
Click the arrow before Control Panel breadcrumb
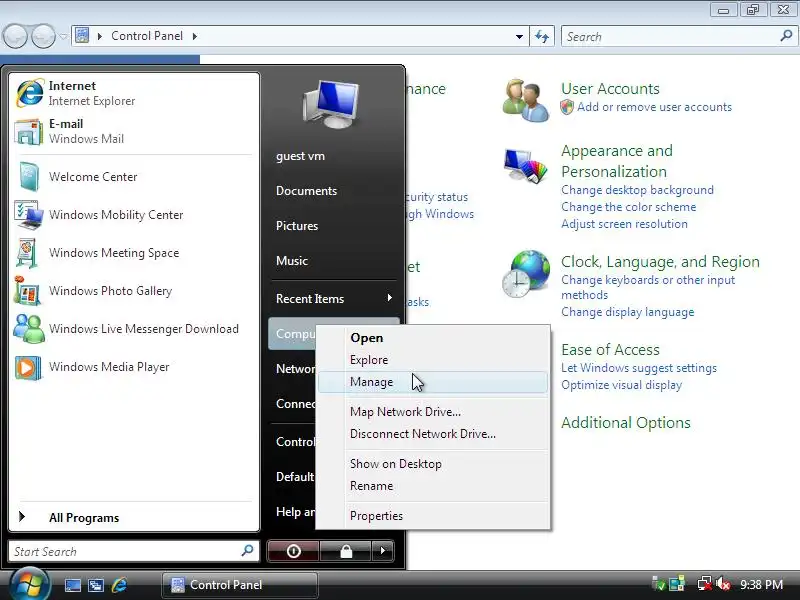(100, 36)
